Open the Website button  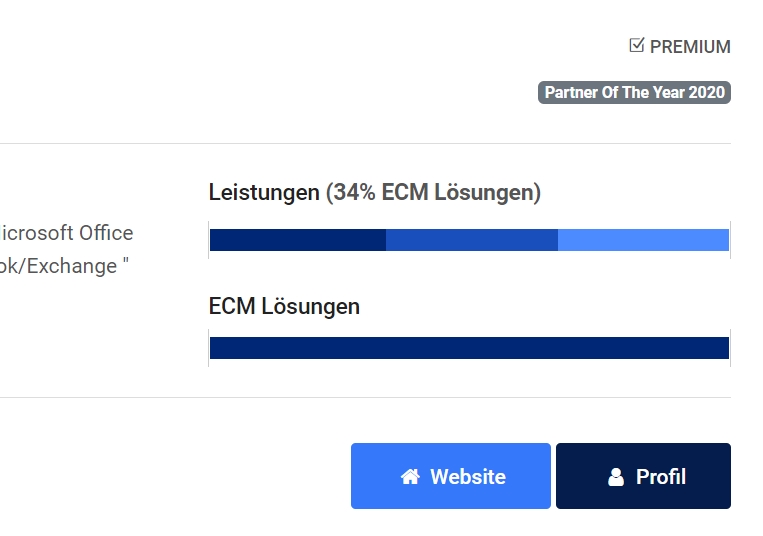tap(451, 476)
